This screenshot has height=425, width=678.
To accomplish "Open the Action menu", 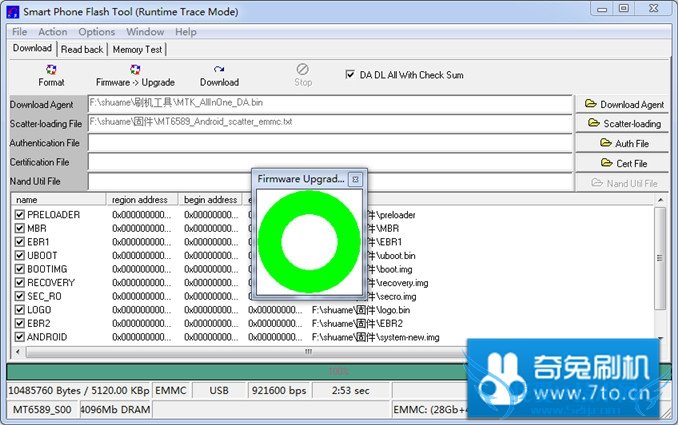I will coord(53,32).
